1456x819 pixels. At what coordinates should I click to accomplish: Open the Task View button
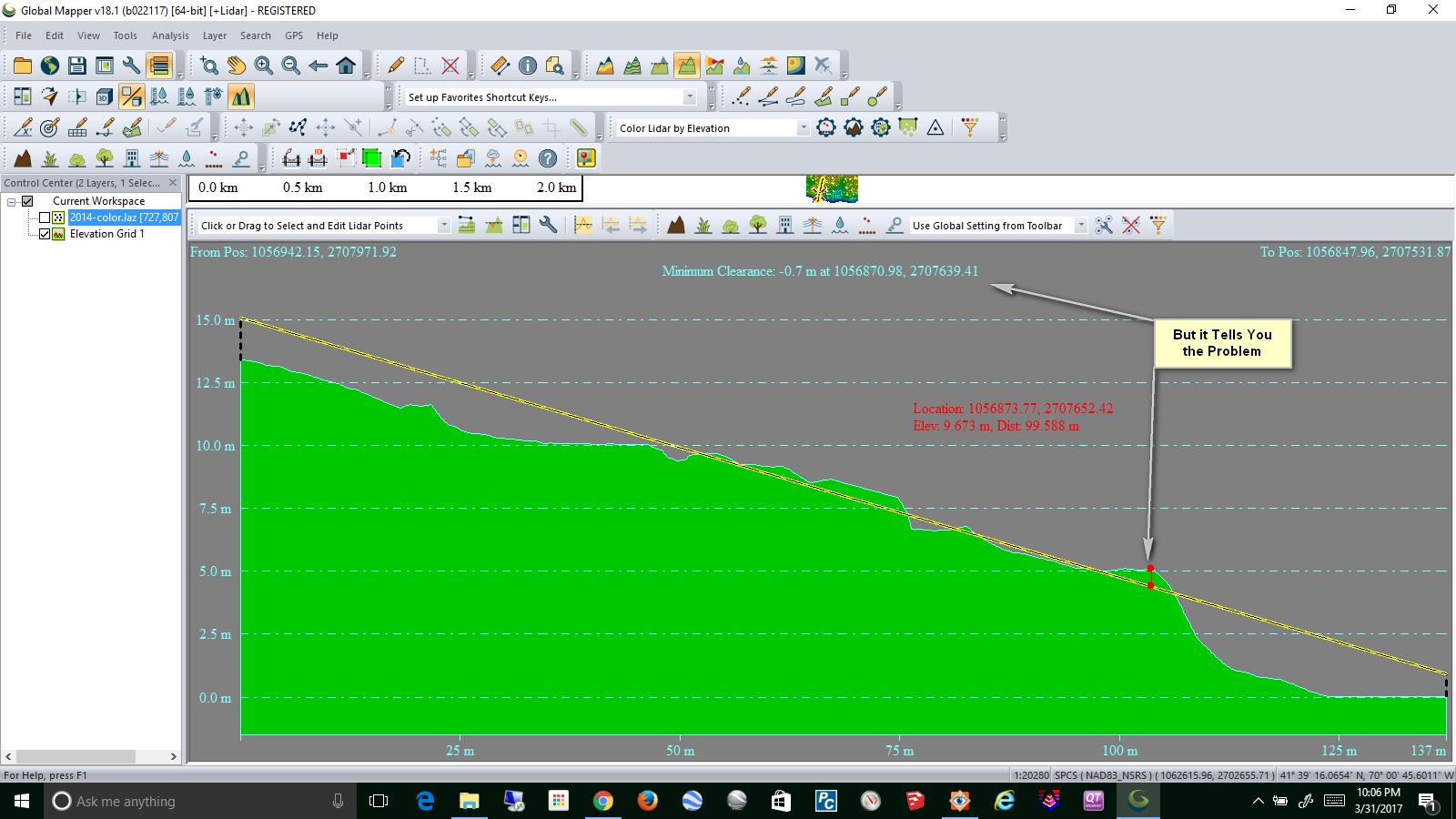point(379,801)
